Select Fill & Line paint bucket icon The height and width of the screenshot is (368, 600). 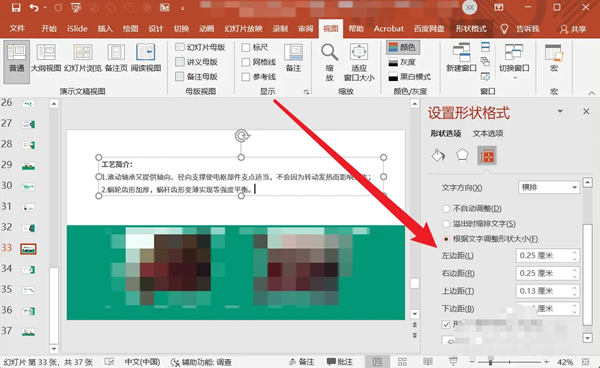point(438,156)
